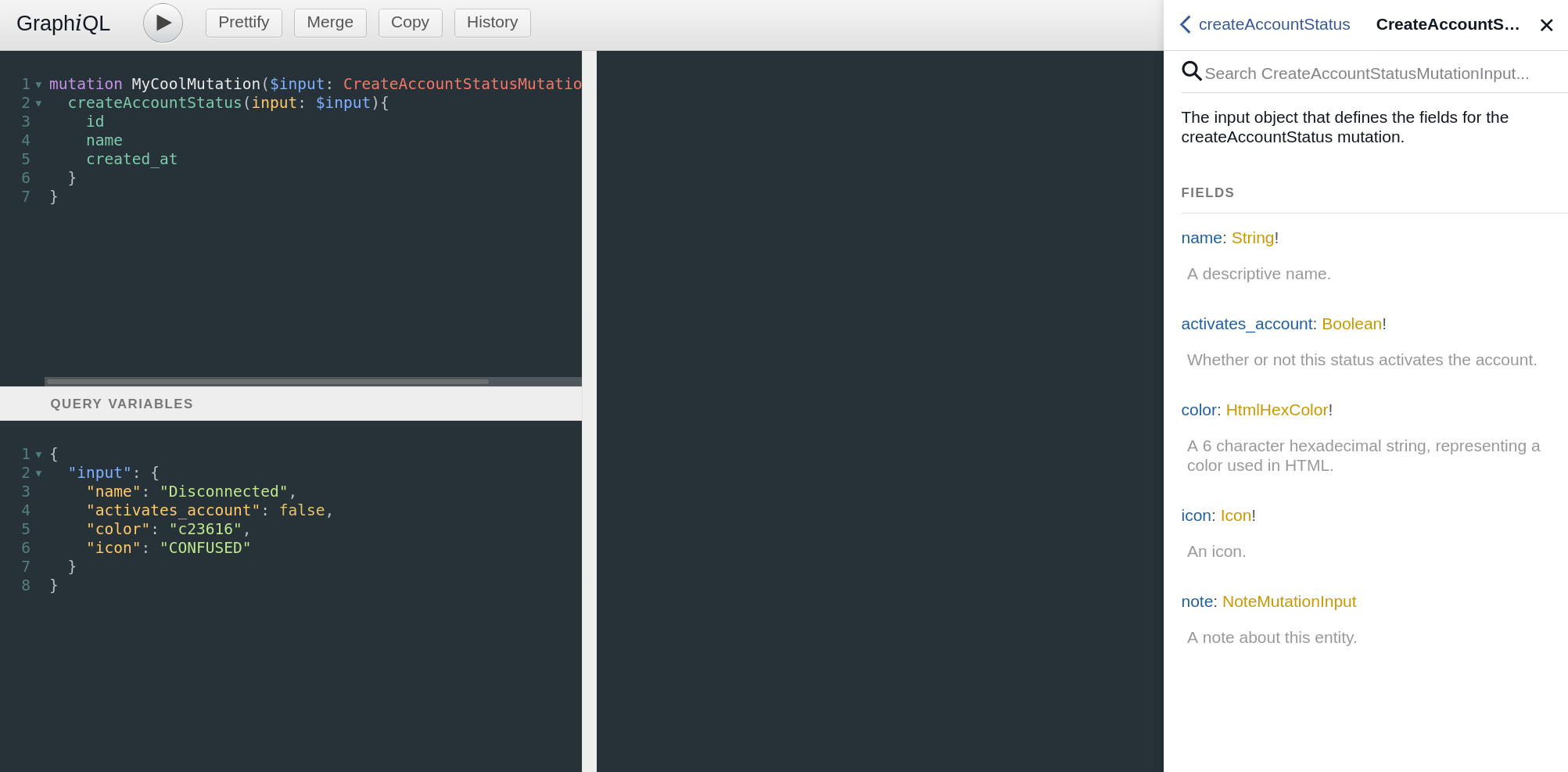This screenshot has height=772, width=1568.
Task: Click the QUERY VARIABLES header bar
Action: pyautogui.click(x=291, y=404)
